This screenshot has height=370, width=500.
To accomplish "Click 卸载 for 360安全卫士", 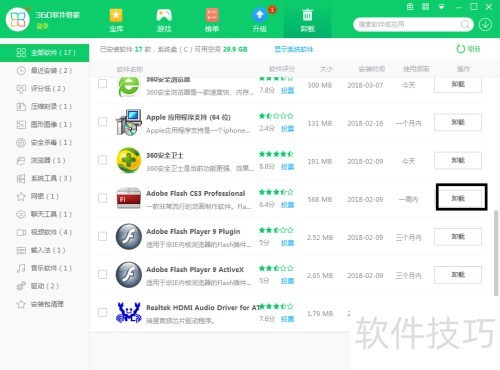I will pos(458,160).
